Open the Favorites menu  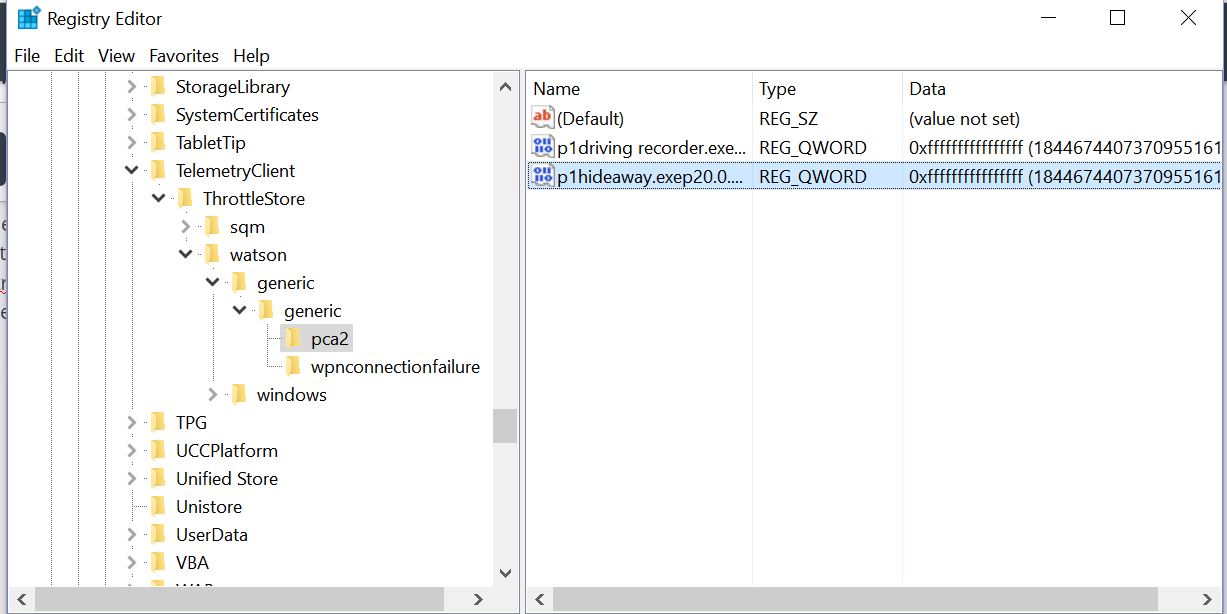click(184, 56)
